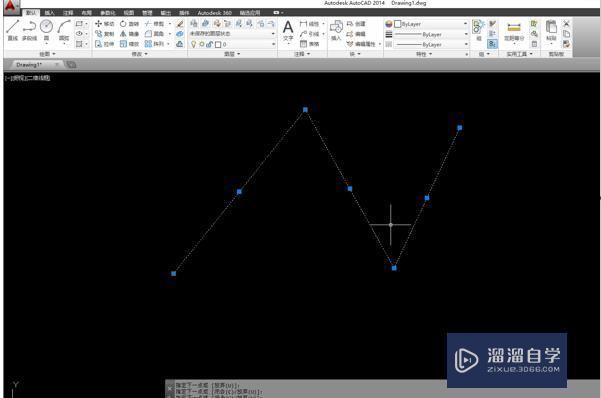
Task: Click the Explode tool icon
Action: 180,34
